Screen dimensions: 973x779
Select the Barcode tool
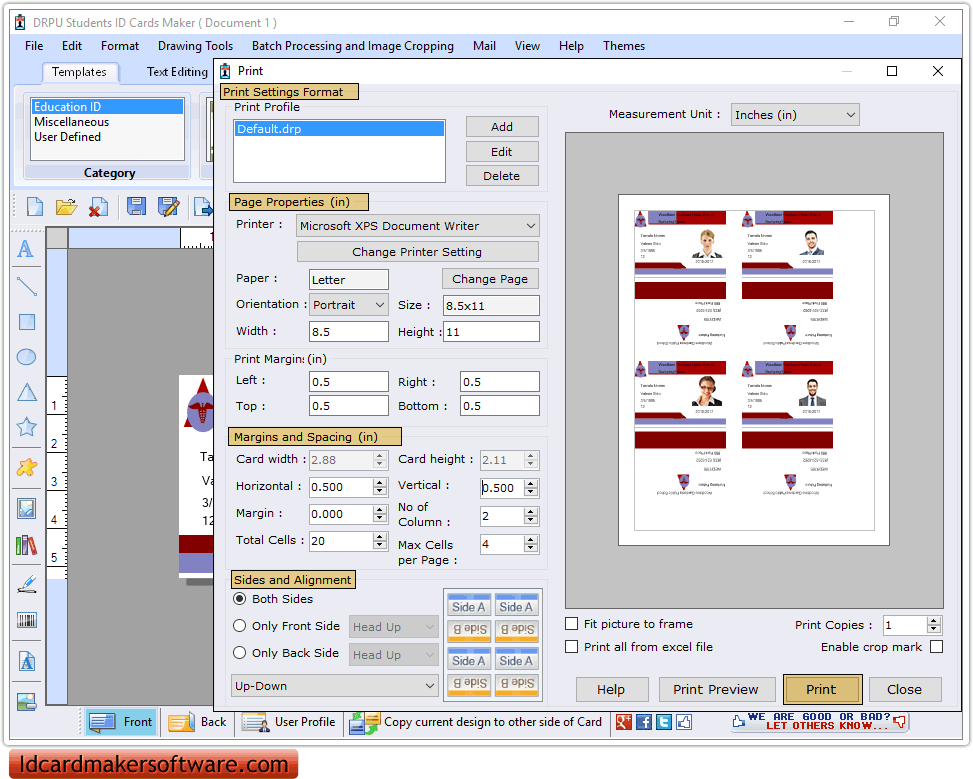tap(26, 619)
